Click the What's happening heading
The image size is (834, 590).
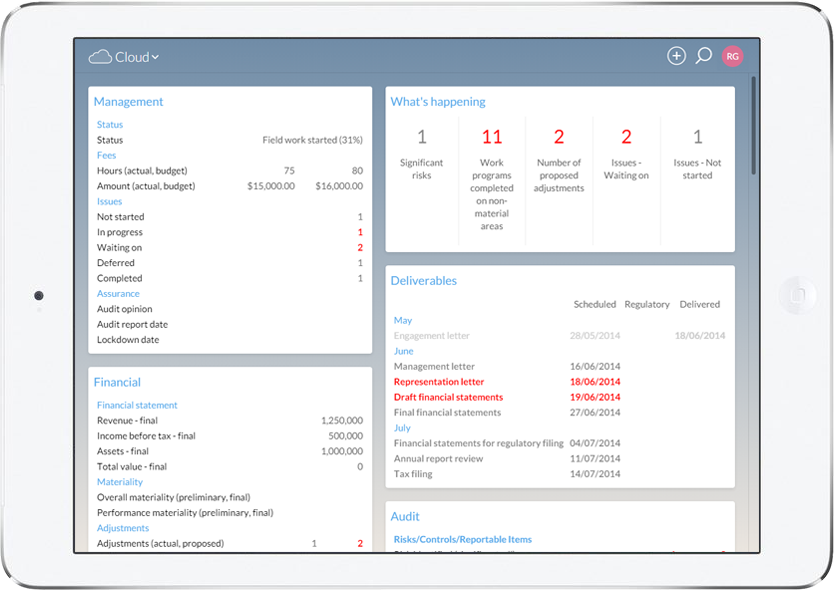click(x=437, y=102)
